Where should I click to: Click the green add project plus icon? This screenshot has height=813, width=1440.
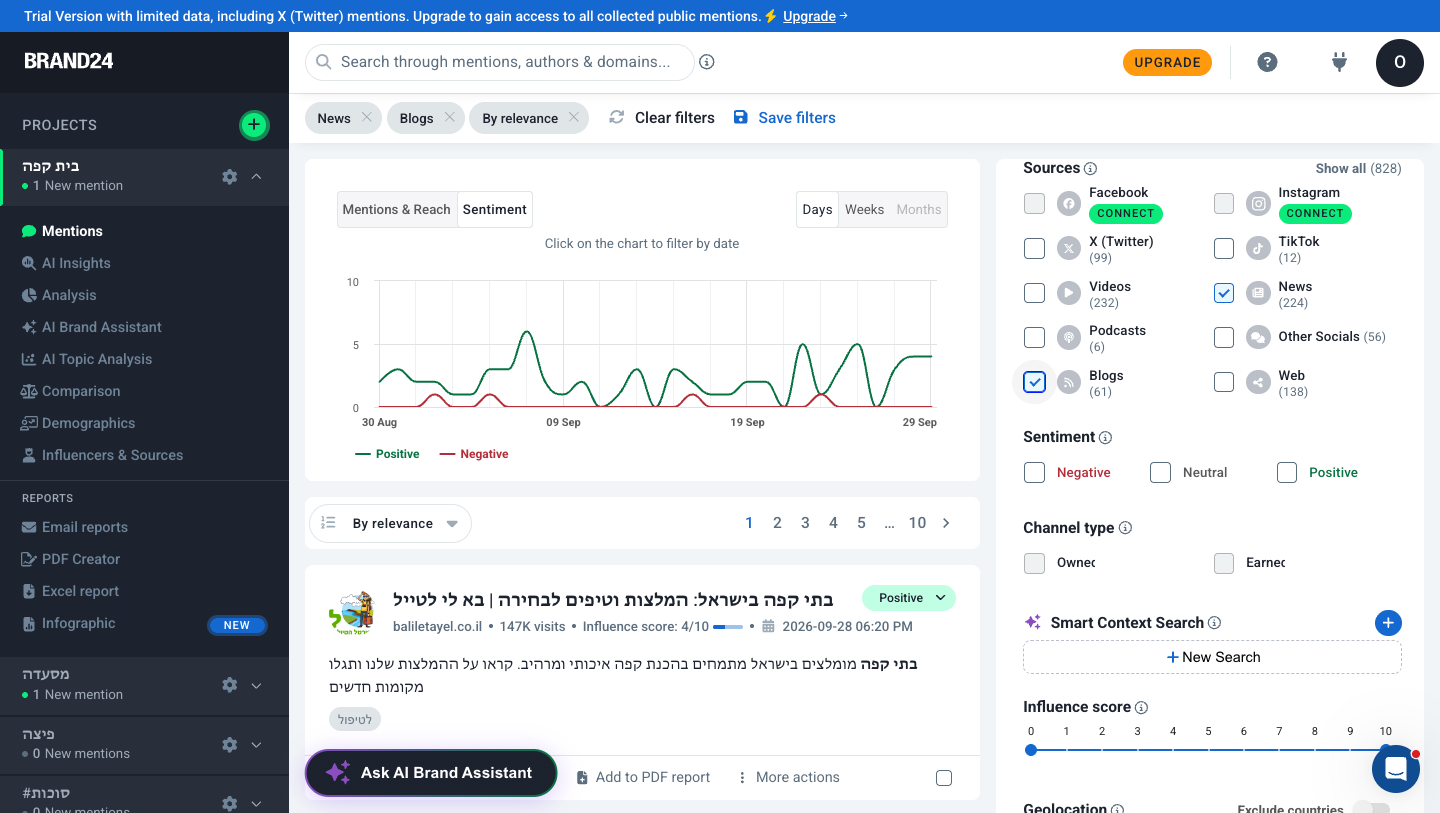[254, 125]
